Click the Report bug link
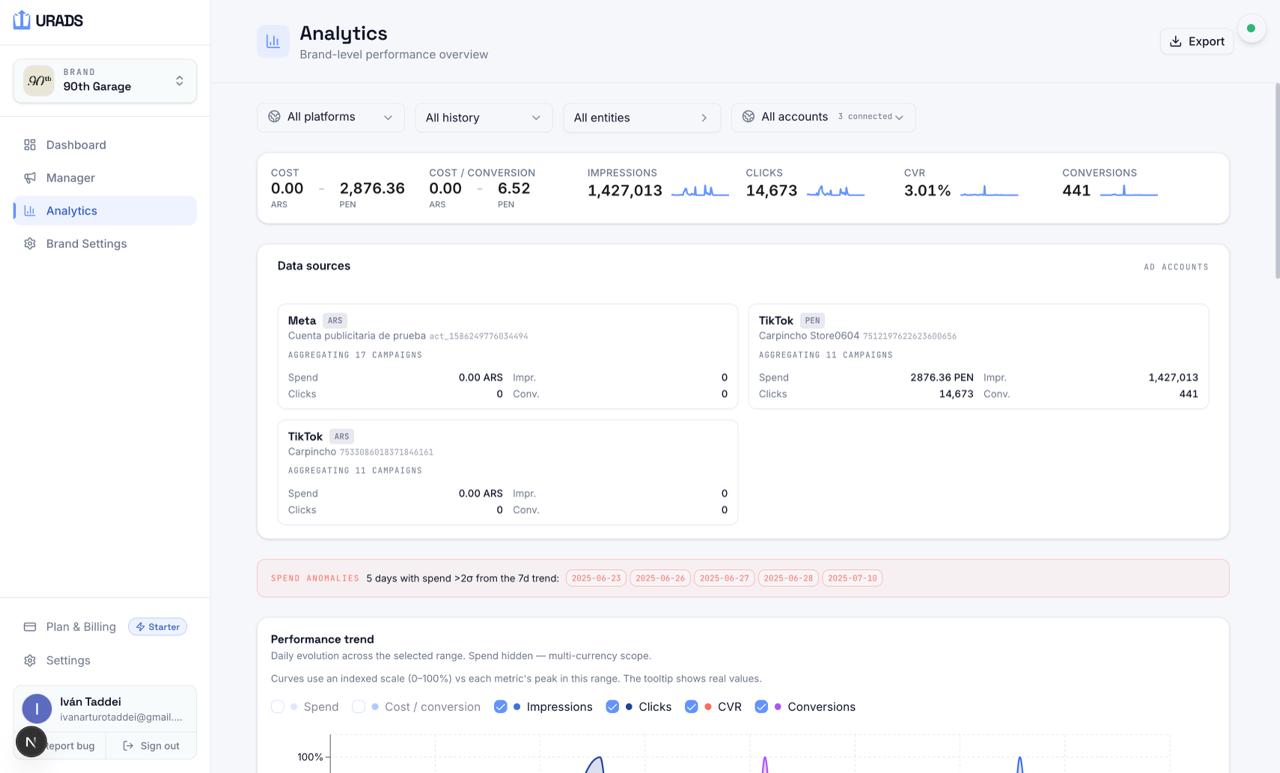 coord(69,746)
